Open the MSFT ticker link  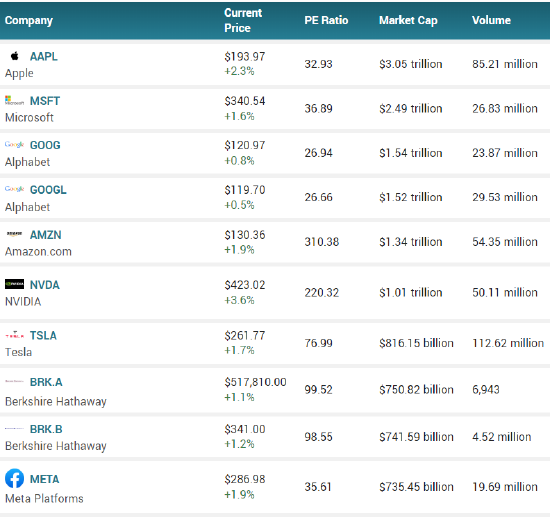[x=45, y=101]
